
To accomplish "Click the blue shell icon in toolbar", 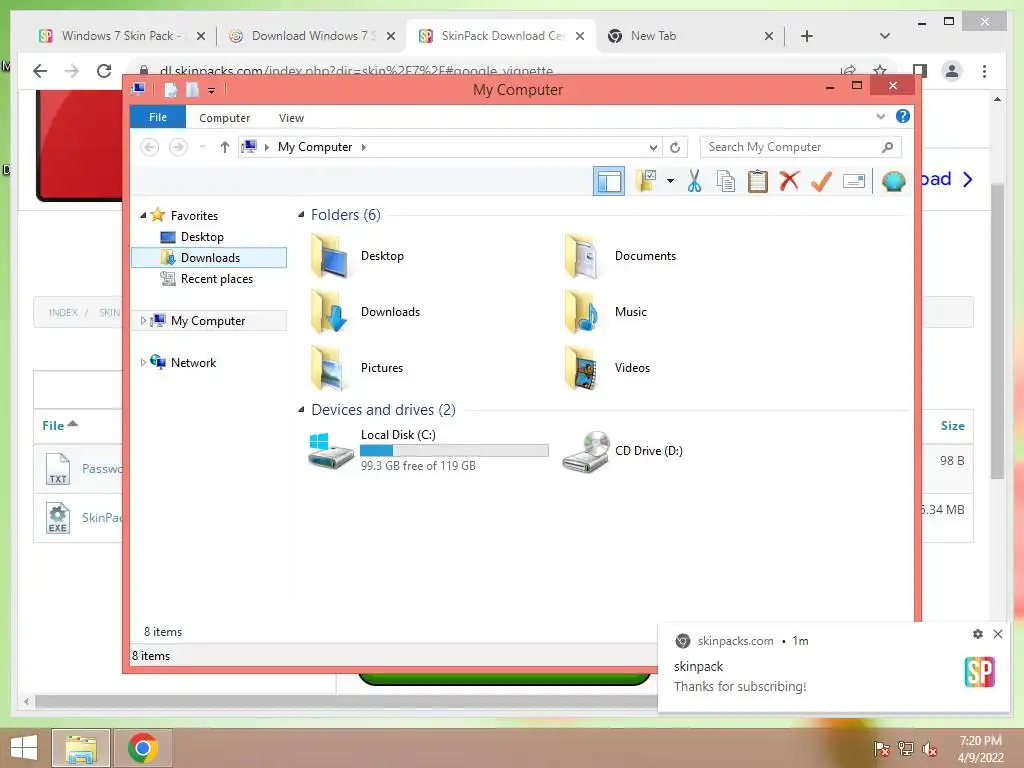I will (x=893, y=181).
